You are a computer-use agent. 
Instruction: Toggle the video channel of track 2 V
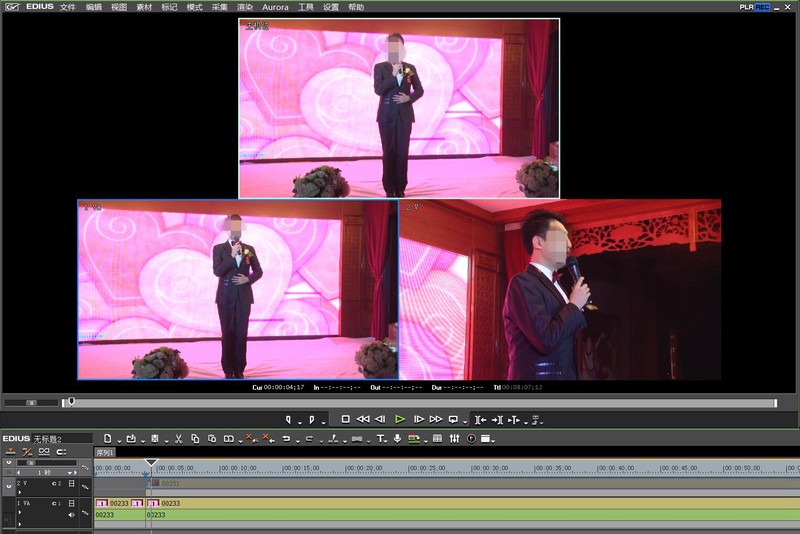tap(71, 483)
